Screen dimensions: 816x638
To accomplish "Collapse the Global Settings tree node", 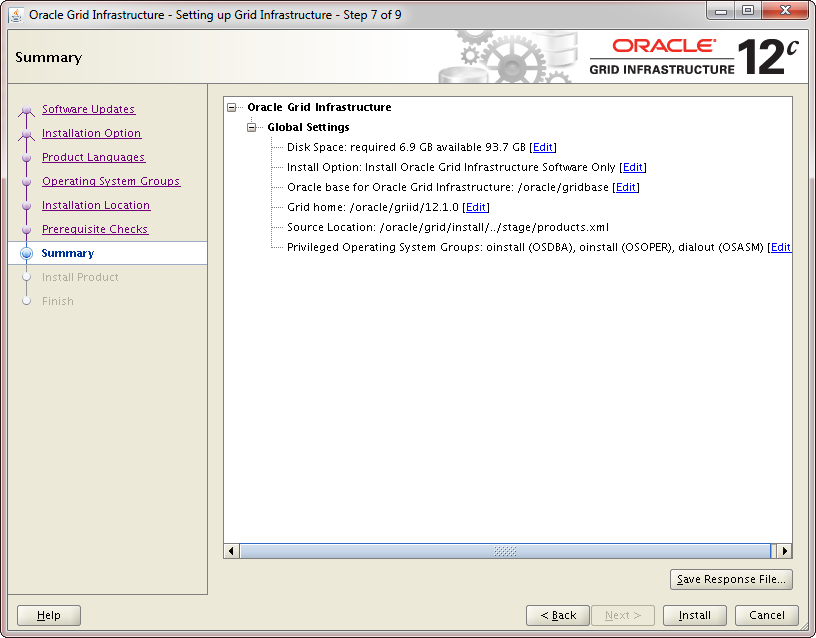I will [x=252, y=128].
